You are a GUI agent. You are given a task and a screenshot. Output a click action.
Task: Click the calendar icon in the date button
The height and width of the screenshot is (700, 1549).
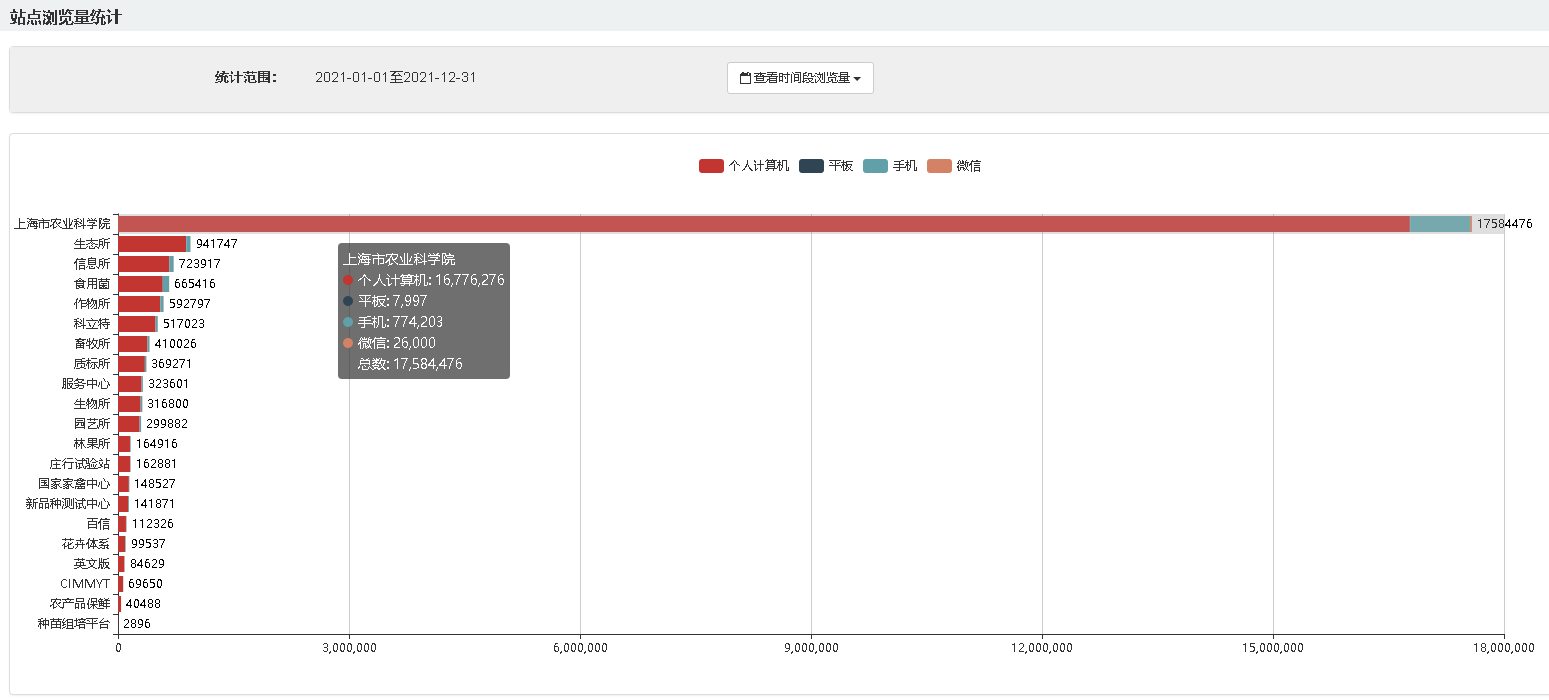point(745,78)
